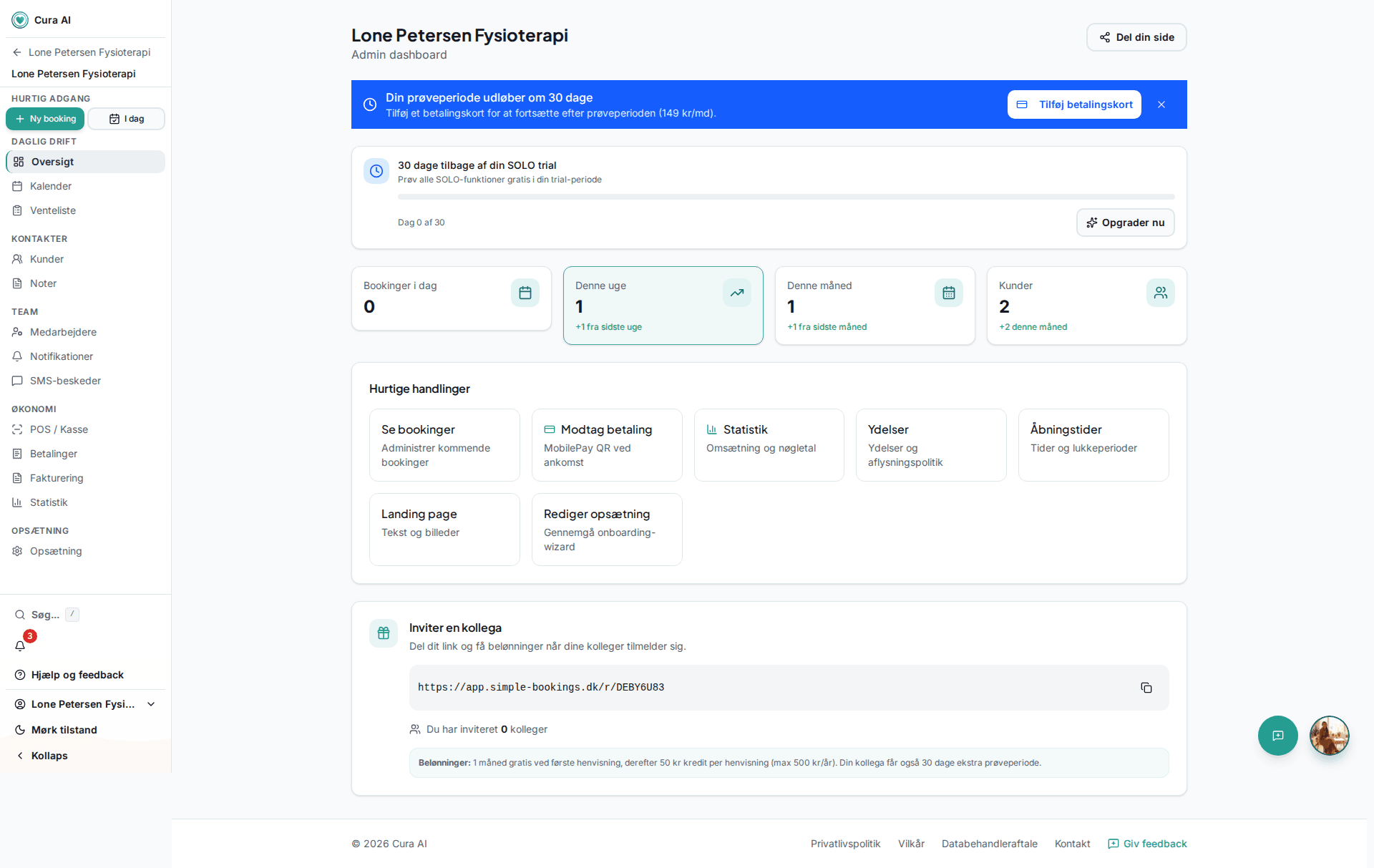The height and width of the screenshot is (868, 1374).
Task: Open the Modtag betaling quick action
Action: 607,445
